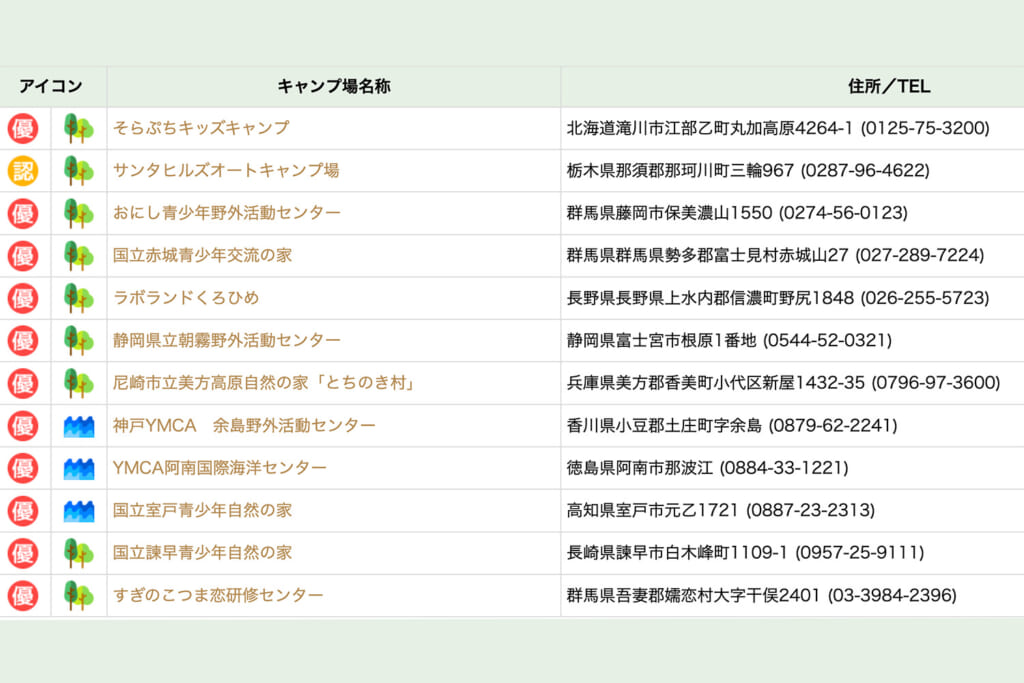
Task: Open the YMCA阿南国際海洋センター link
Action: pyautogui.click(x=219, y=468)
